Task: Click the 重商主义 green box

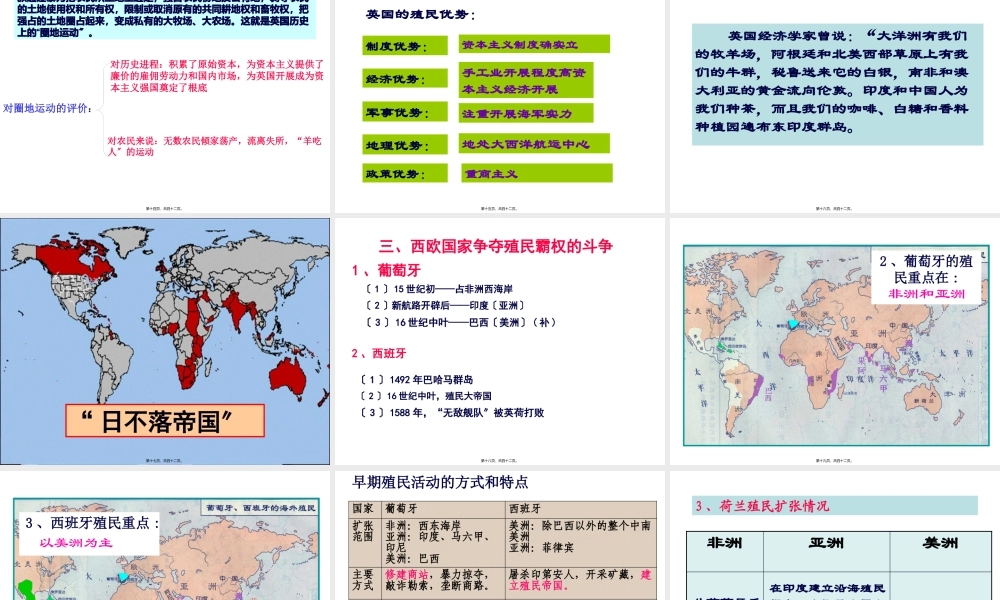Action: [537, 173]
